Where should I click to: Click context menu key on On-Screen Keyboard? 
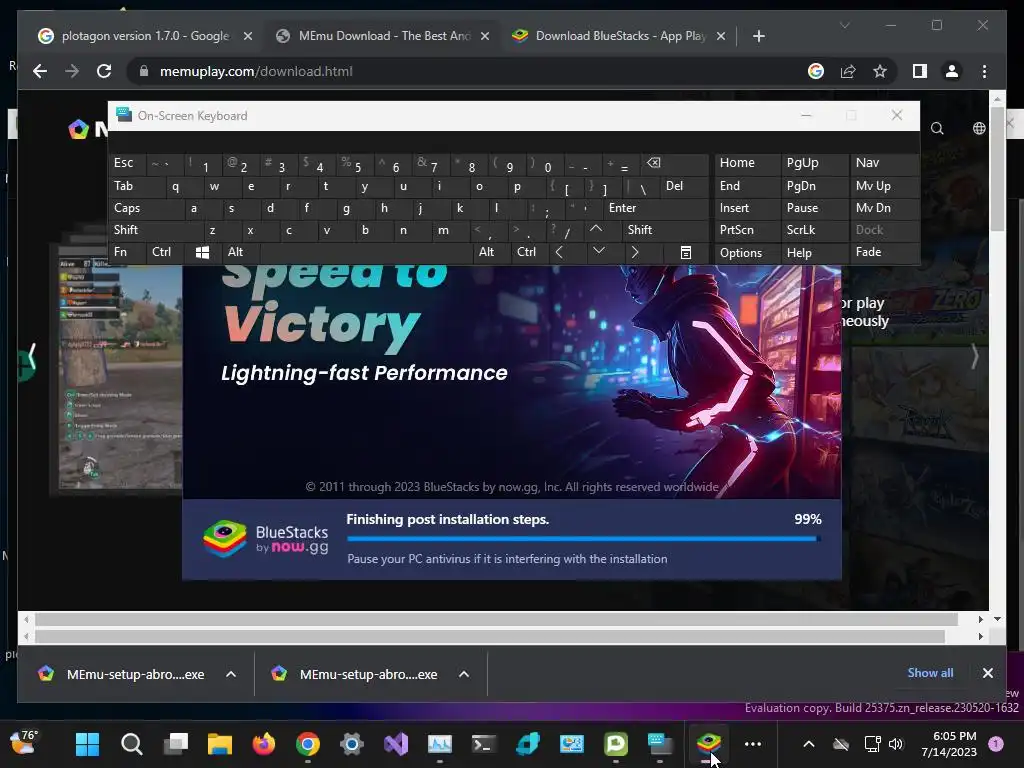point(685,252)
